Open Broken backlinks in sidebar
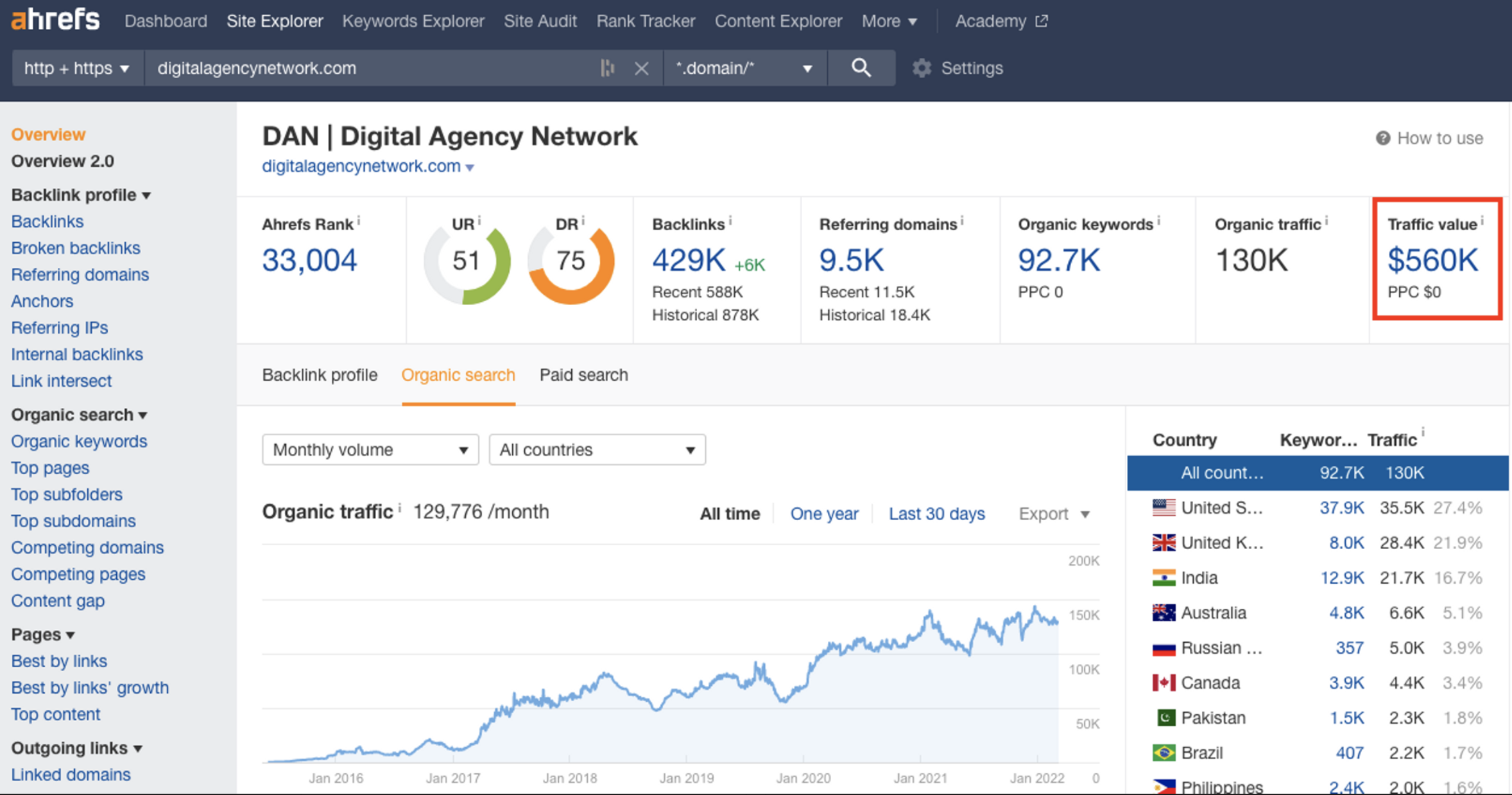Viewport: 1512px width, 795px height. (x=76, y=248)
